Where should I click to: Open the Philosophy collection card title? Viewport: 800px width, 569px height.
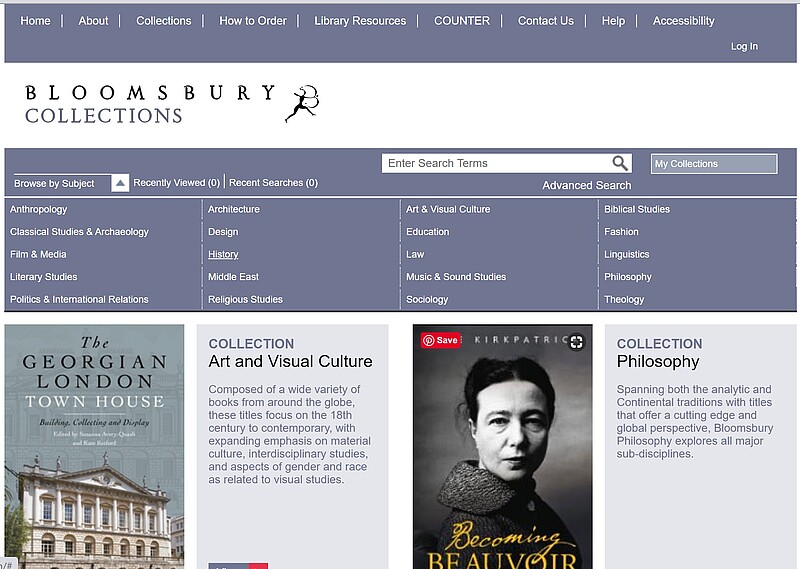pos(658,361)
